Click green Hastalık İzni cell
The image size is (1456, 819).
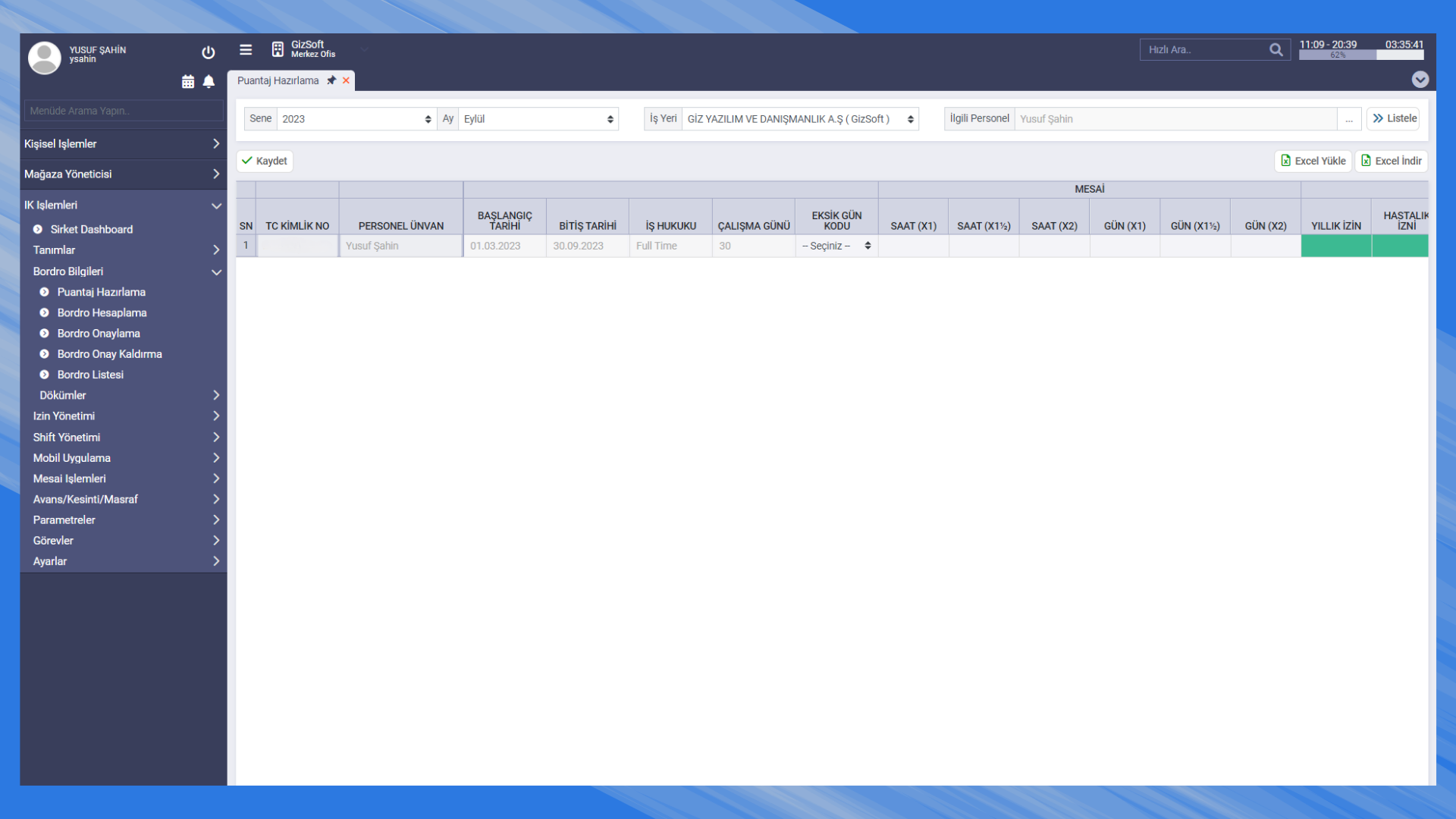(1400, 246)
